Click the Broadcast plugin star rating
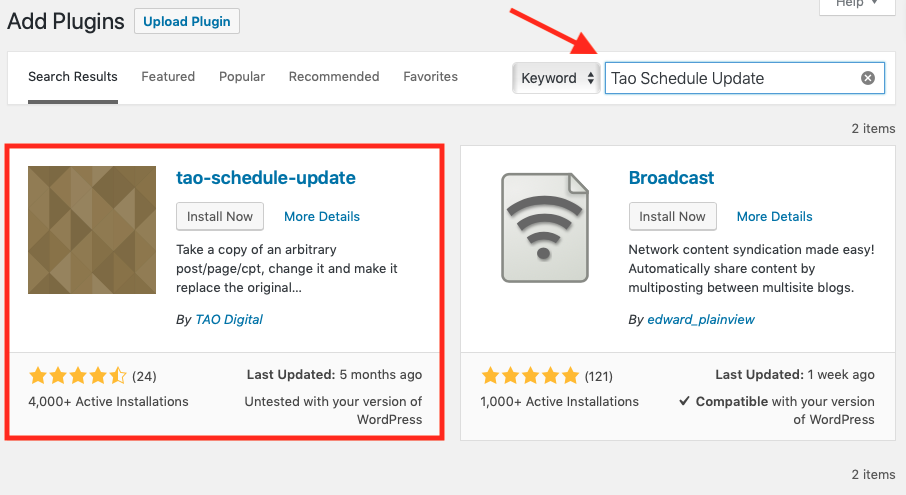 530,377
